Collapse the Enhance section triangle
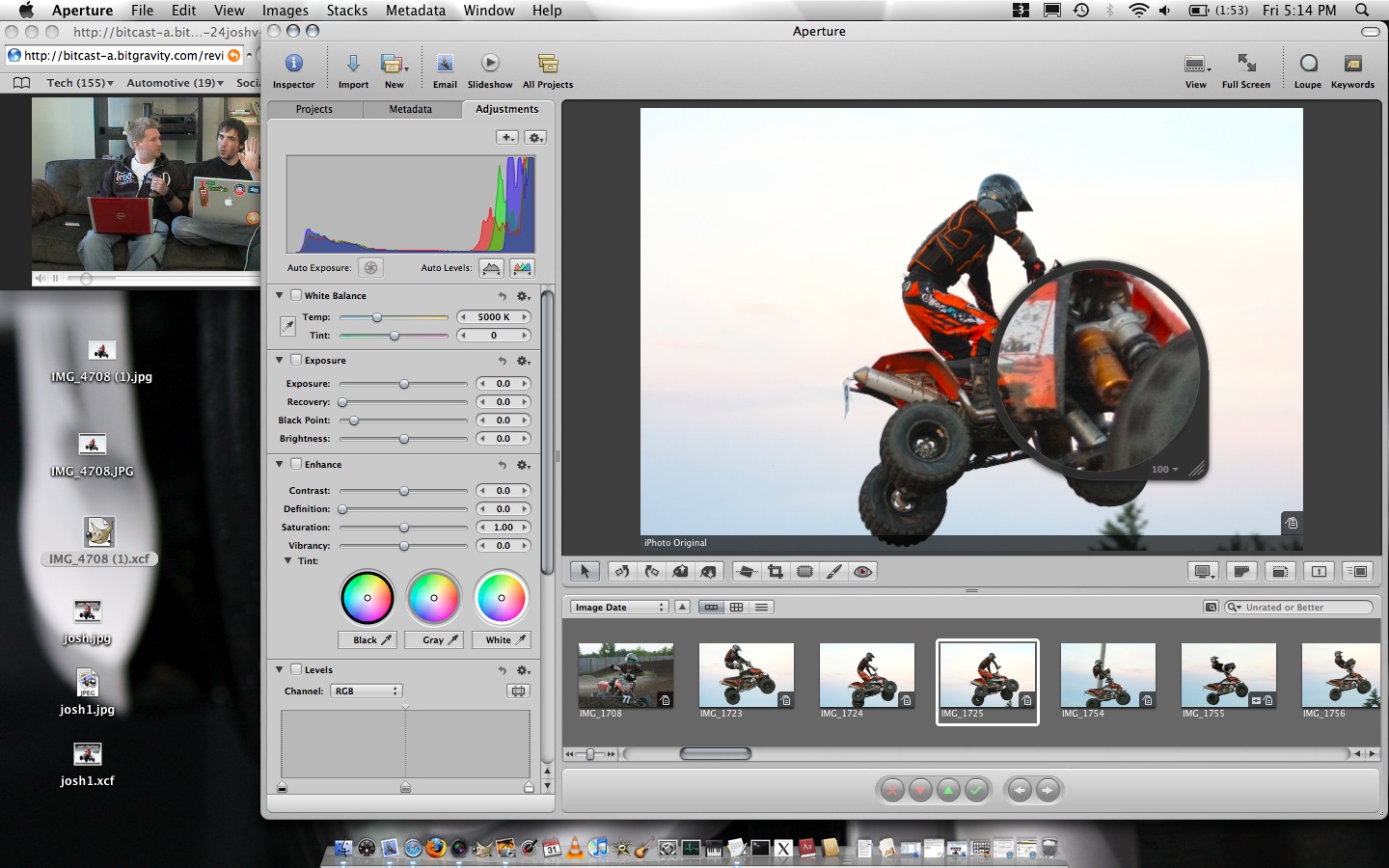 coord(280,464)
